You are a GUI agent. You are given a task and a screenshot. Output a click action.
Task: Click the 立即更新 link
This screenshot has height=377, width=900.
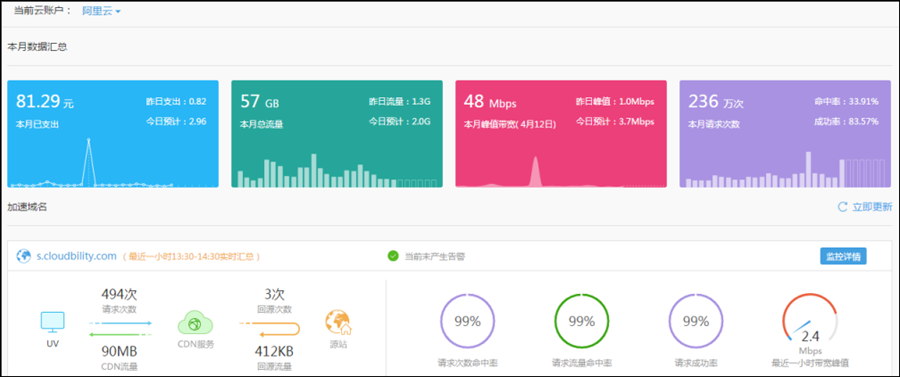872,207
